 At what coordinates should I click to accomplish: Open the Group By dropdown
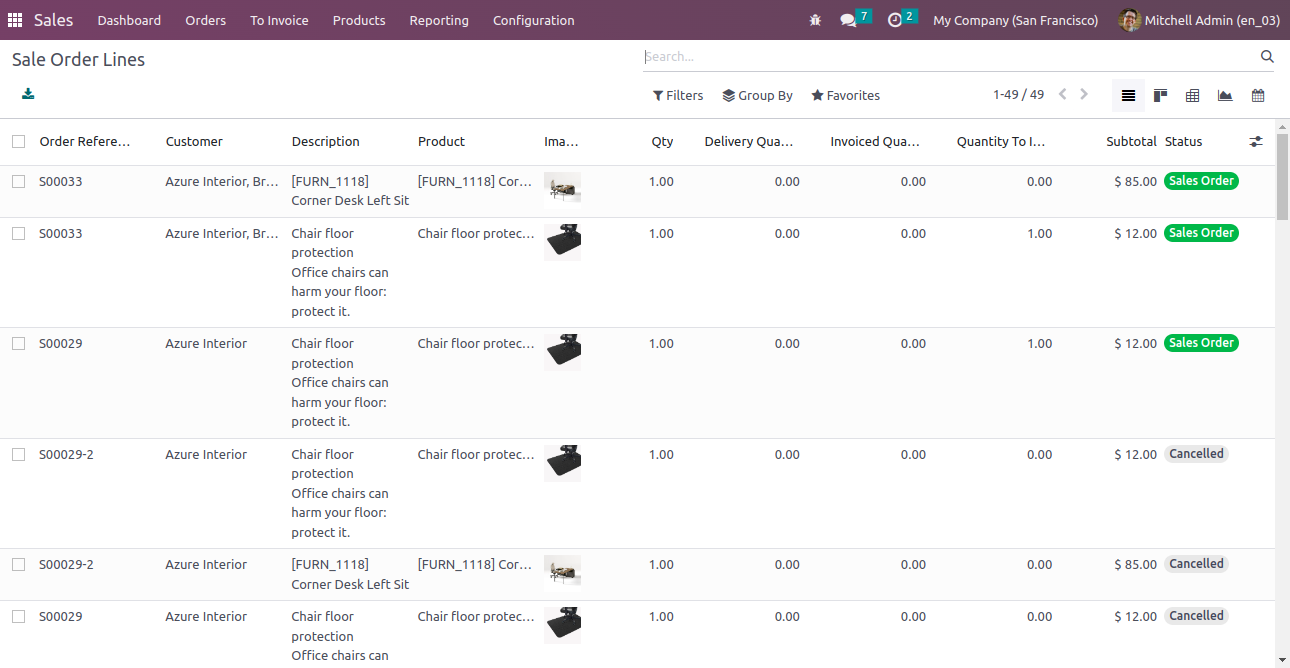(x=757, y=96)
